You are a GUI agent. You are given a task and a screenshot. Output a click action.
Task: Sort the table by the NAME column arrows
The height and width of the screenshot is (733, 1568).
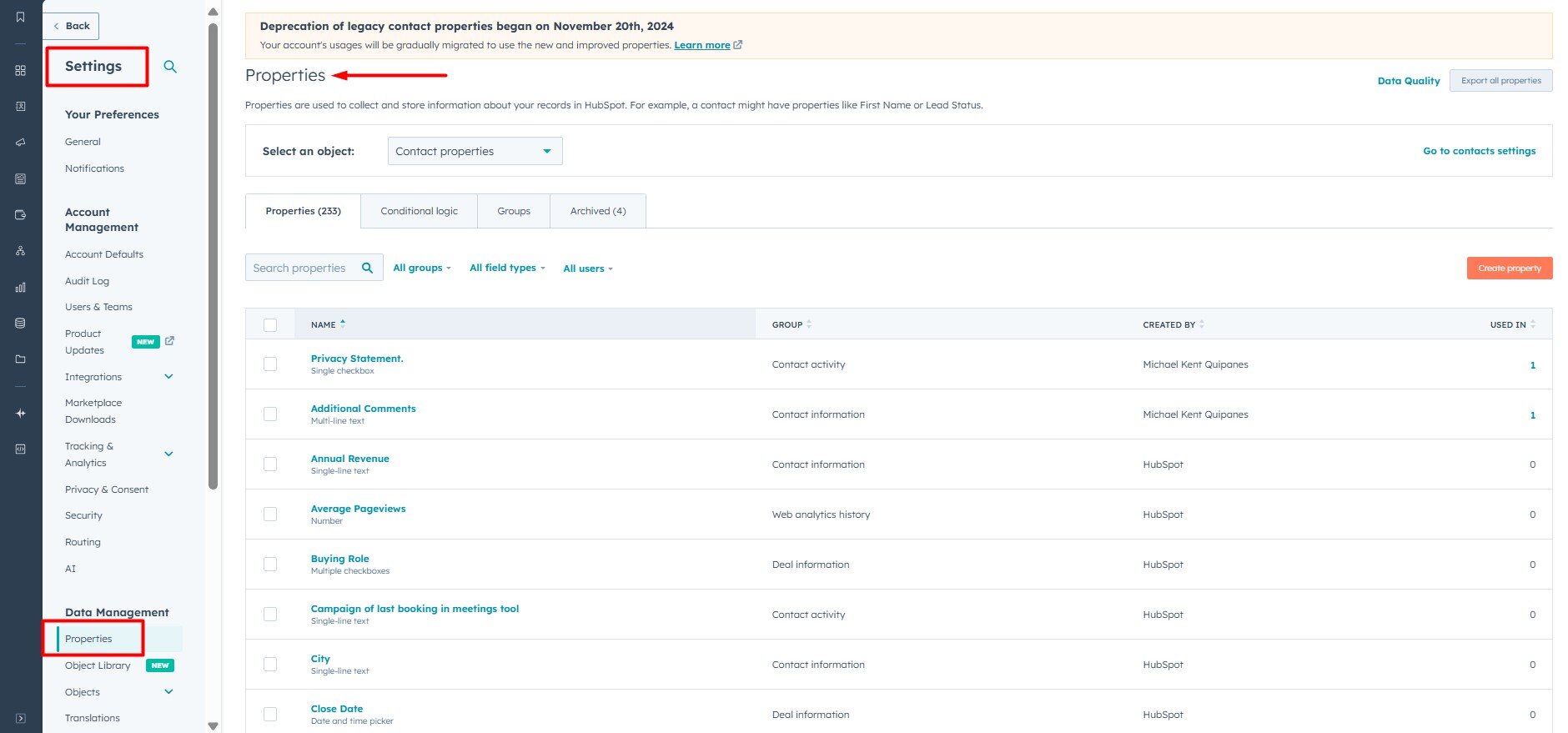[x=343, y=324]
